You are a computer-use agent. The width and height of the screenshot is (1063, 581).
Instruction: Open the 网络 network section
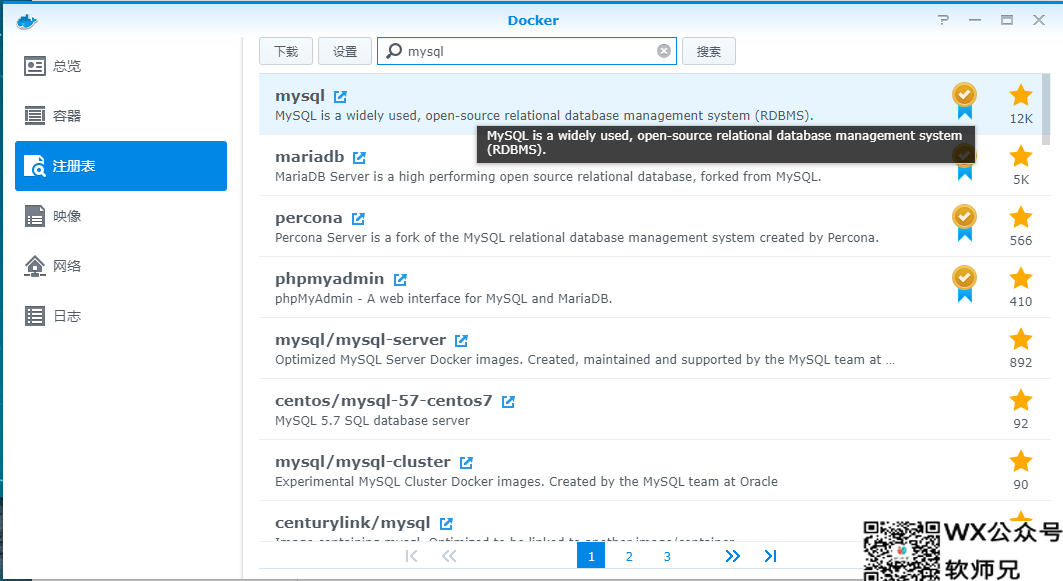[x=121, y=266]
